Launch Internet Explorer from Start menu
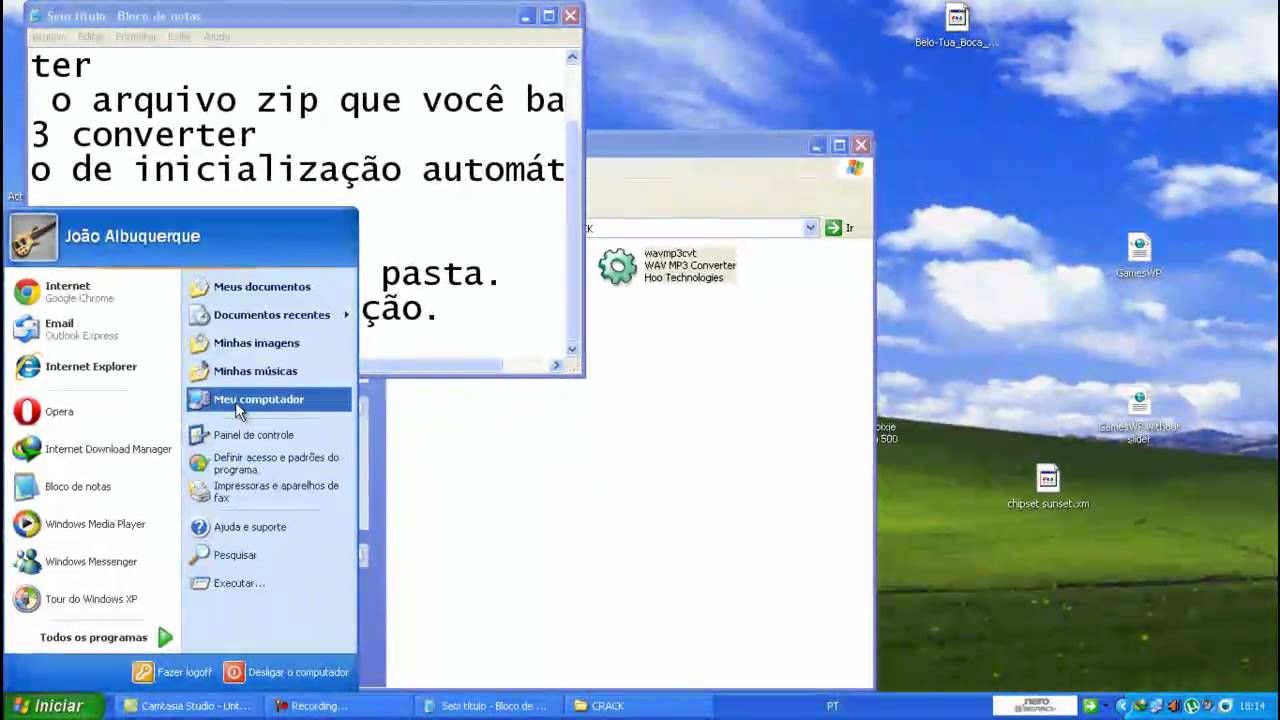The height and width of the screenshot is (720, 1280). (x=93, y=367)
